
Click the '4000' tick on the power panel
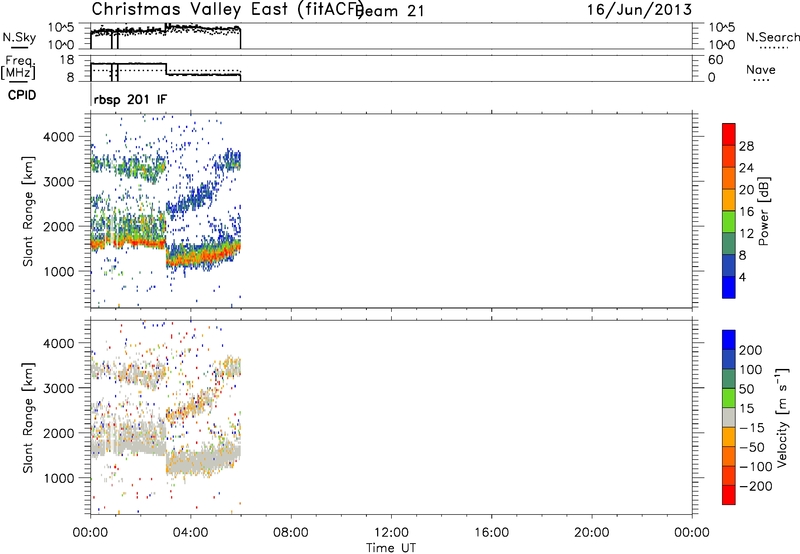pyautogui.click(x=58, y=137)
